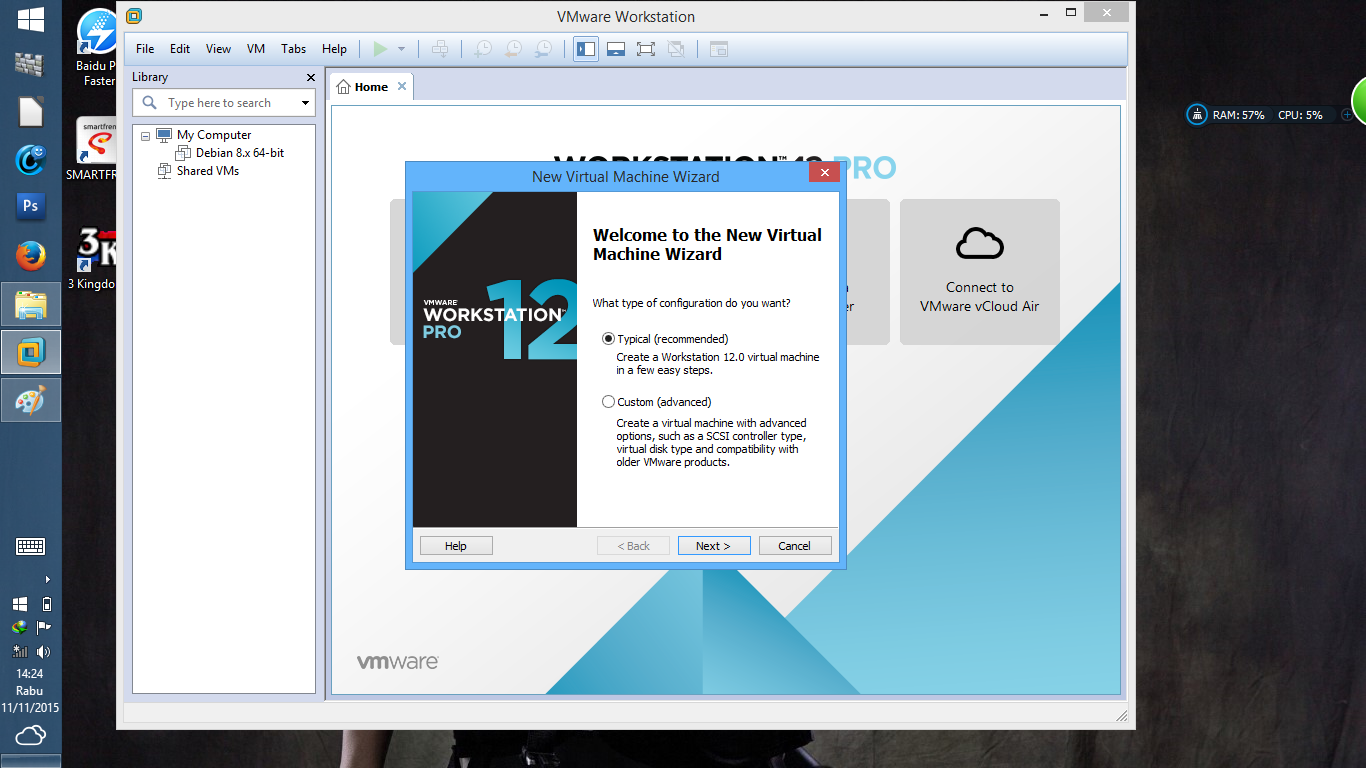The image size is (1366, 768).
Task: Click the Windows Start button
Action: tap(30, 19)
